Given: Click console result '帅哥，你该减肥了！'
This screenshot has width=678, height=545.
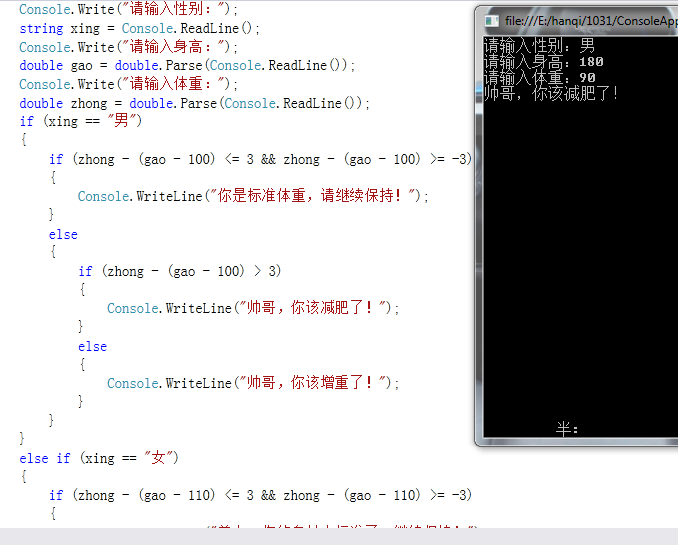Looking at the screenshot, I should pyautogui.click(x=551, y=93).
